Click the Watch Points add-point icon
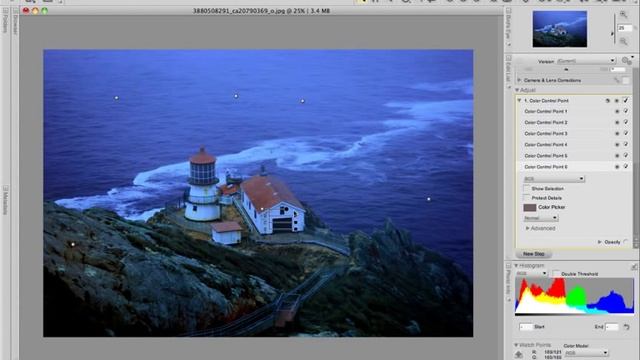Screen dimensions: 640x360 [519, 354]
